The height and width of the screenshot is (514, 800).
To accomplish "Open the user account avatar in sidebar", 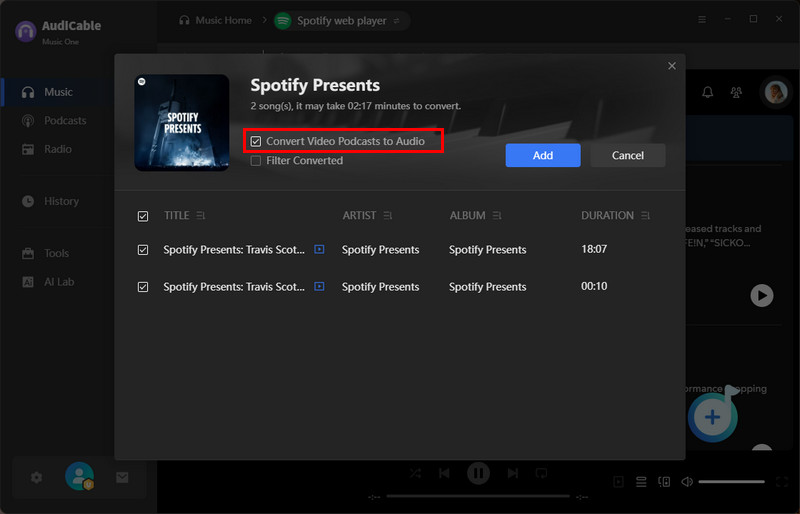I will click(80, 476).
